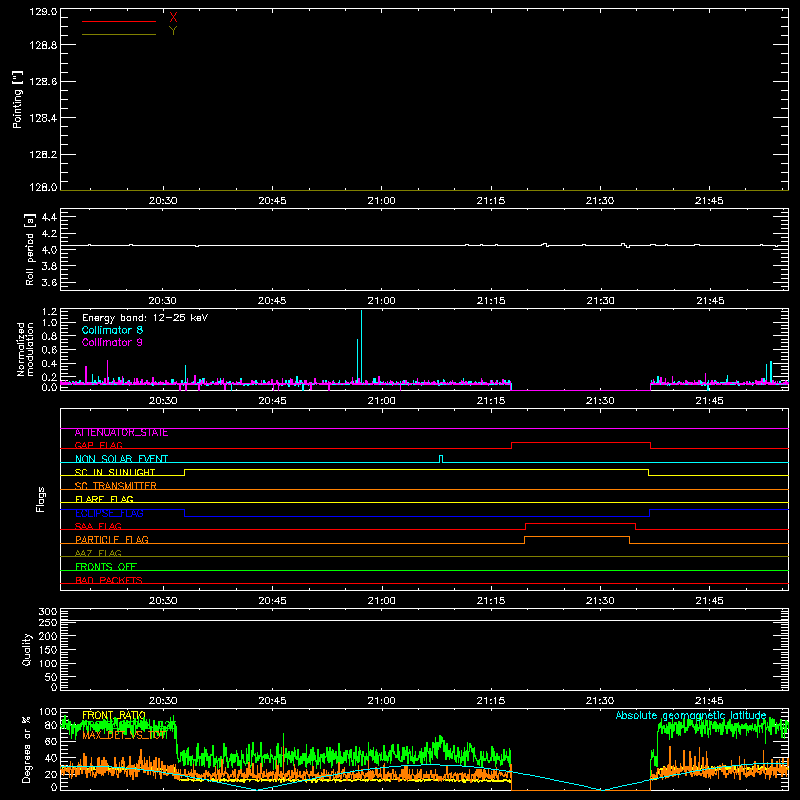Click the raised PARTICLE_FLAG segment
This screenshot has height=800, width=800.
pos(577,537)
